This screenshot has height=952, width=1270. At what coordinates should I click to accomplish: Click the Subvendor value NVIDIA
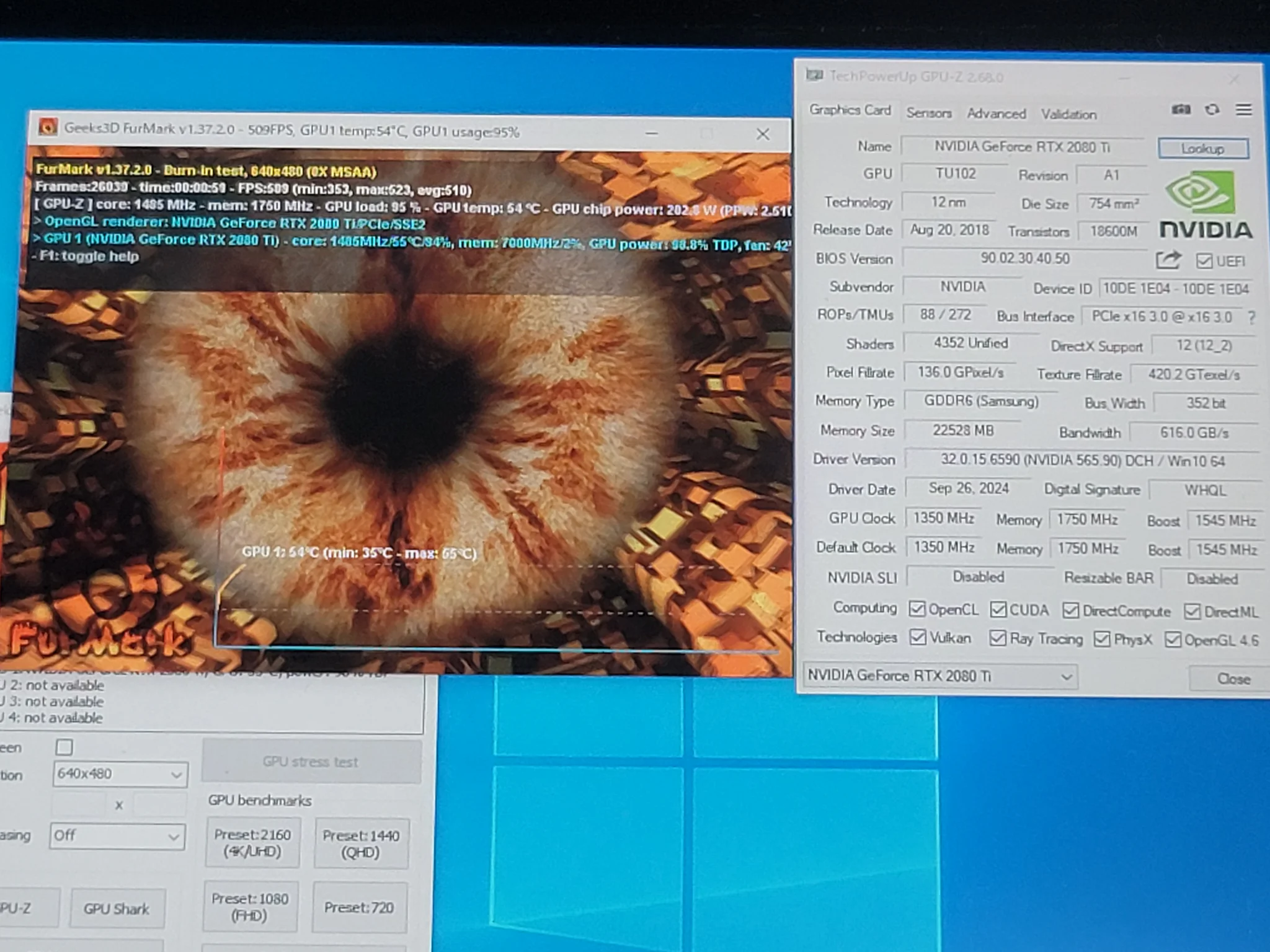point(962,287)
